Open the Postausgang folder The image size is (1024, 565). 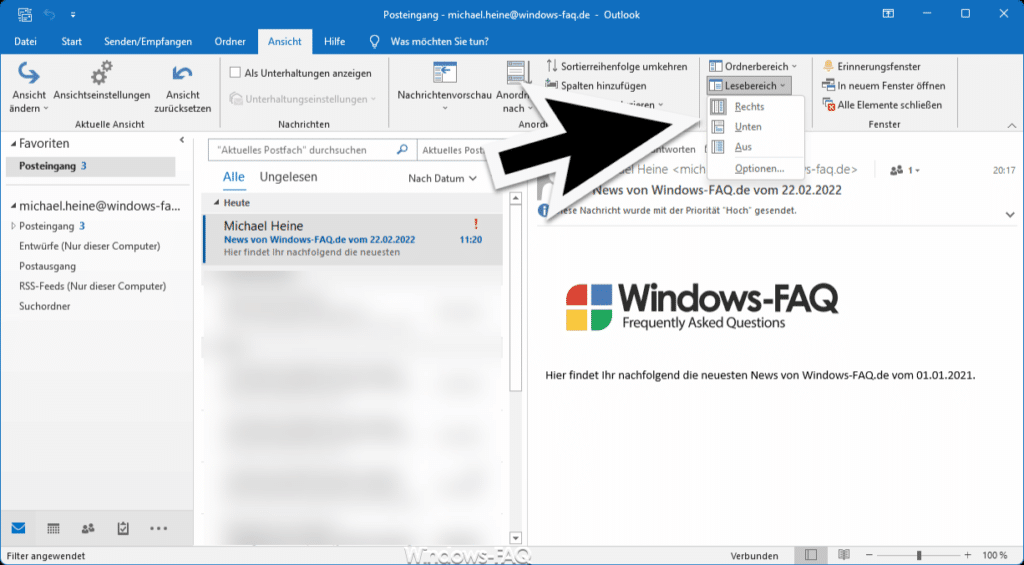click(48, 266)
